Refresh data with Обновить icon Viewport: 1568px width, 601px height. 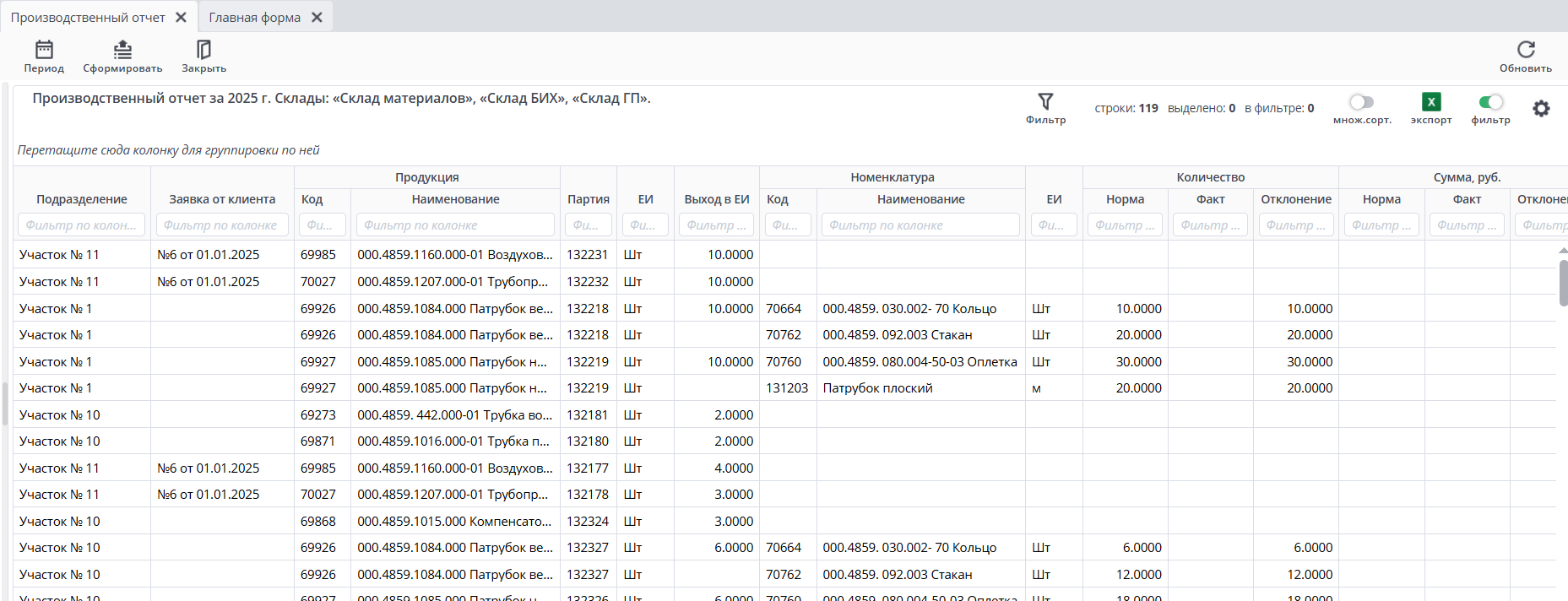[x=1525, y=51]
